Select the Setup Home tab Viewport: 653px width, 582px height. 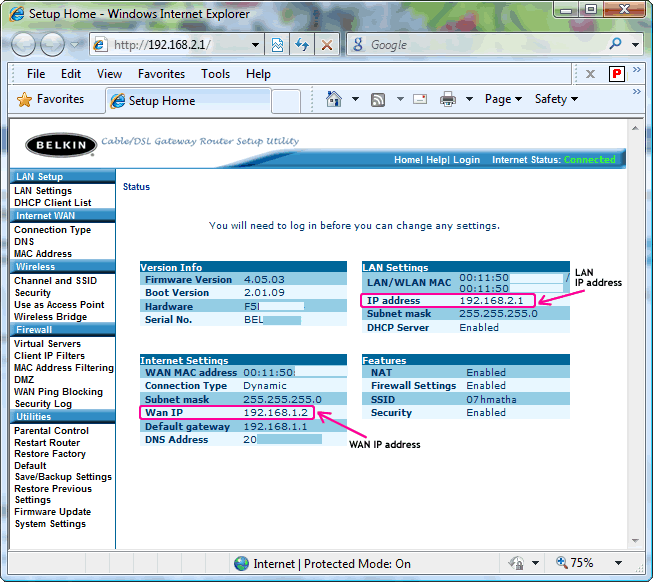[188, 101]
